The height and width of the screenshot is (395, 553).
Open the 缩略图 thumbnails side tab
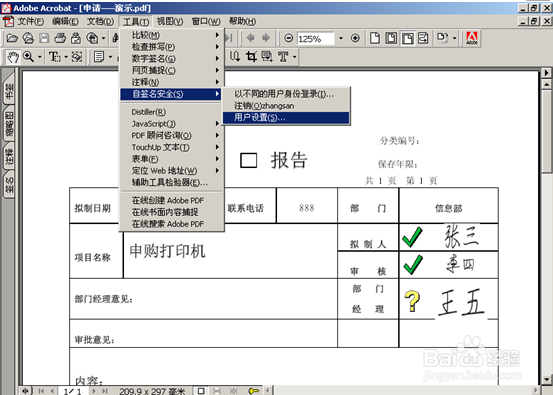(9, 123)
